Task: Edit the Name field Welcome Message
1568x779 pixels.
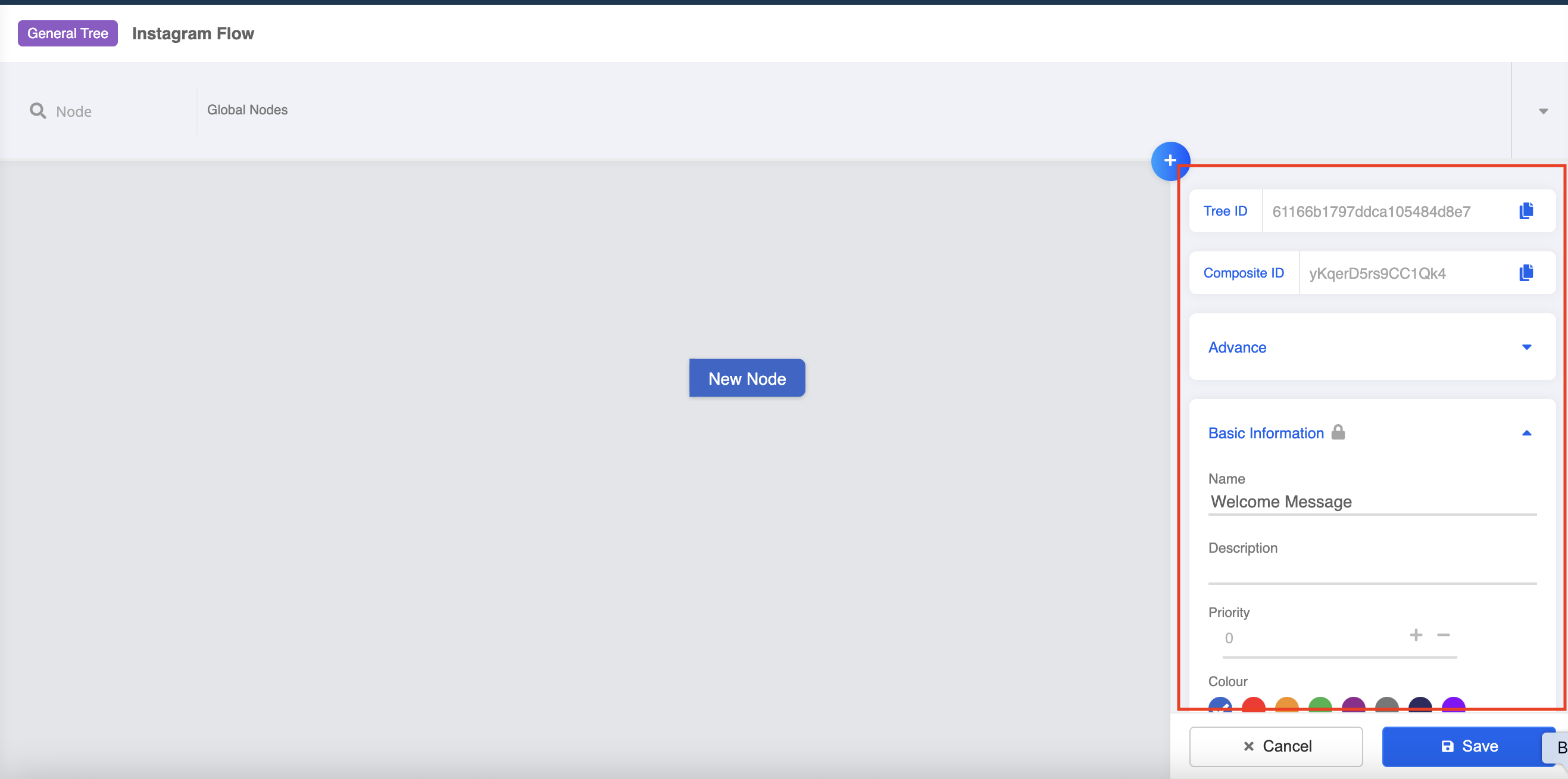Action: pos(1372,501)
